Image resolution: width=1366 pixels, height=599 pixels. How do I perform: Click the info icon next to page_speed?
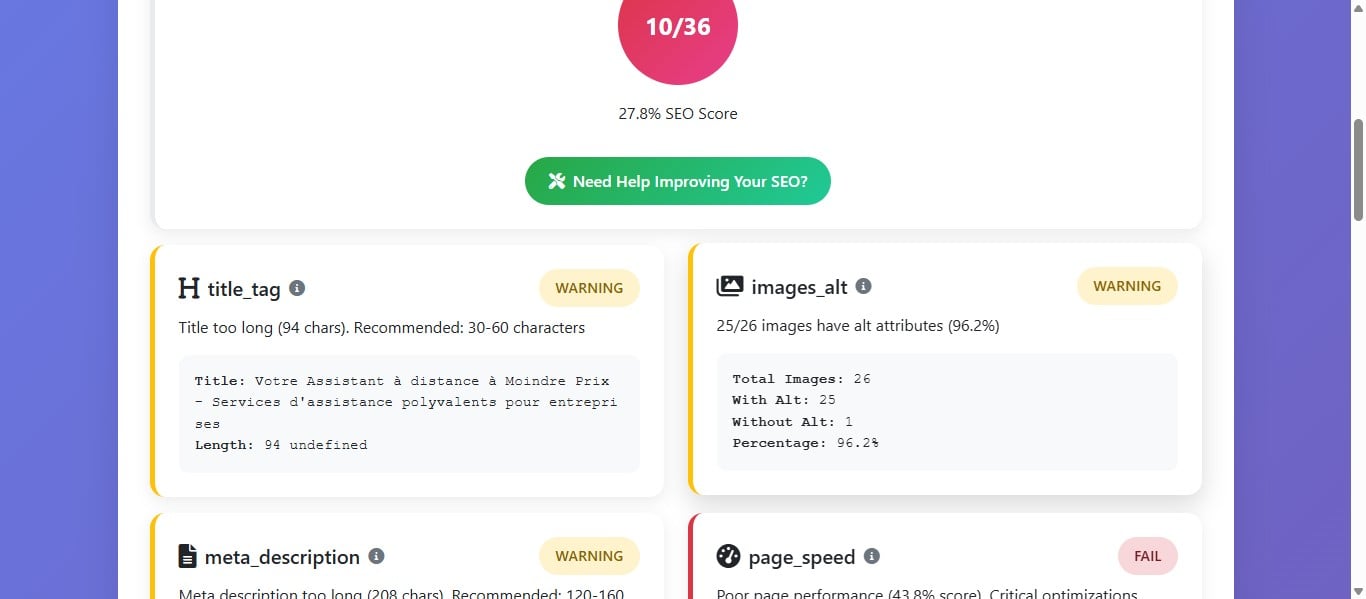pyautogui.click(x=871, y=557)
